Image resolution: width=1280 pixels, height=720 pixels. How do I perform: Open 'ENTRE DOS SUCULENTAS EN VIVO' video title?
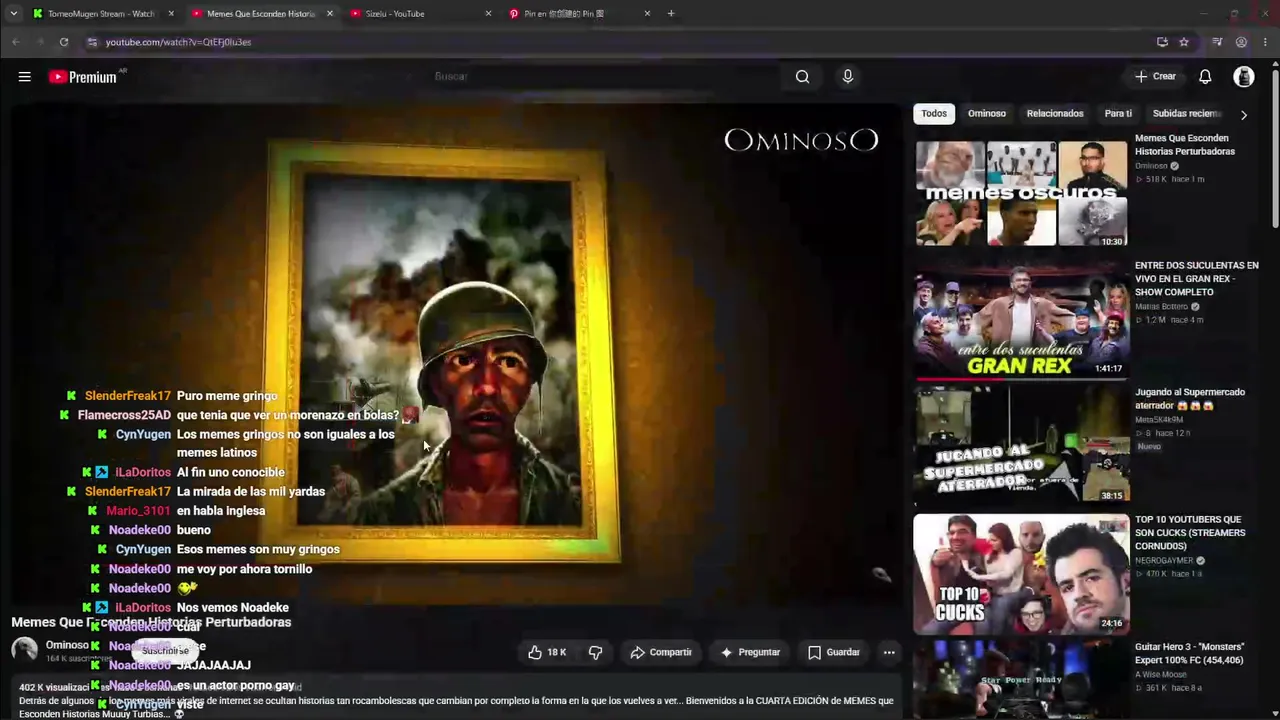[x=1197, y=279]
